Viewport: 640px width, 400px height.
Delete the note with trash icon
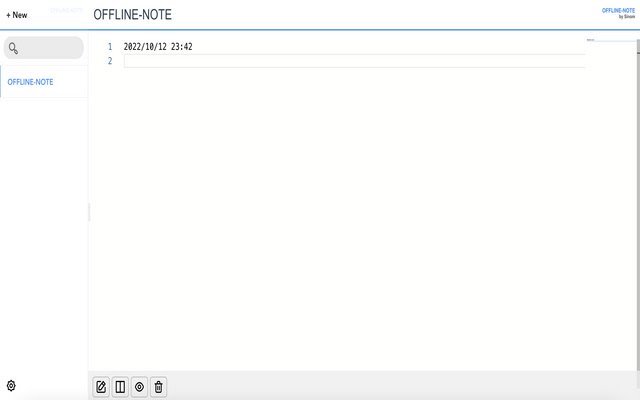158,387
